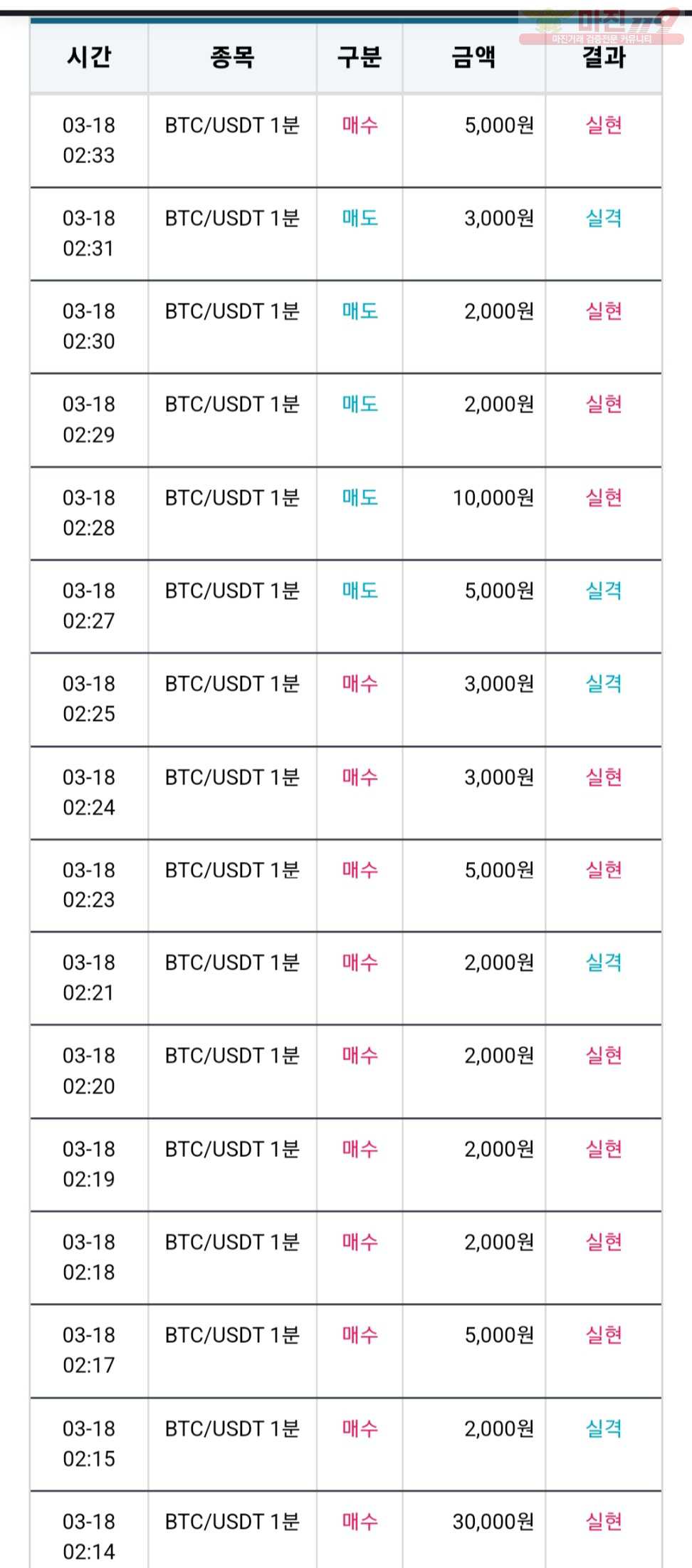This screenshot has width=692, height=1568.
Task: Click the 결과 column header
Action: pos(604,57)
